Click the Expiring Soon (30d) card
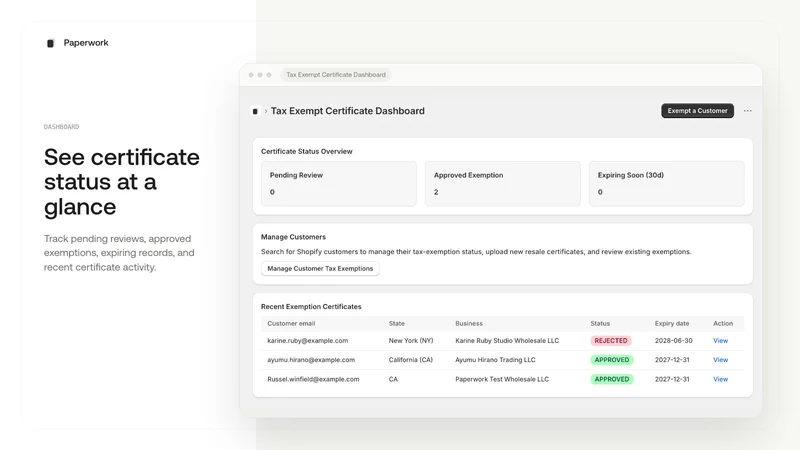Screen dimensions: 800x450 [x=667, y=184]
